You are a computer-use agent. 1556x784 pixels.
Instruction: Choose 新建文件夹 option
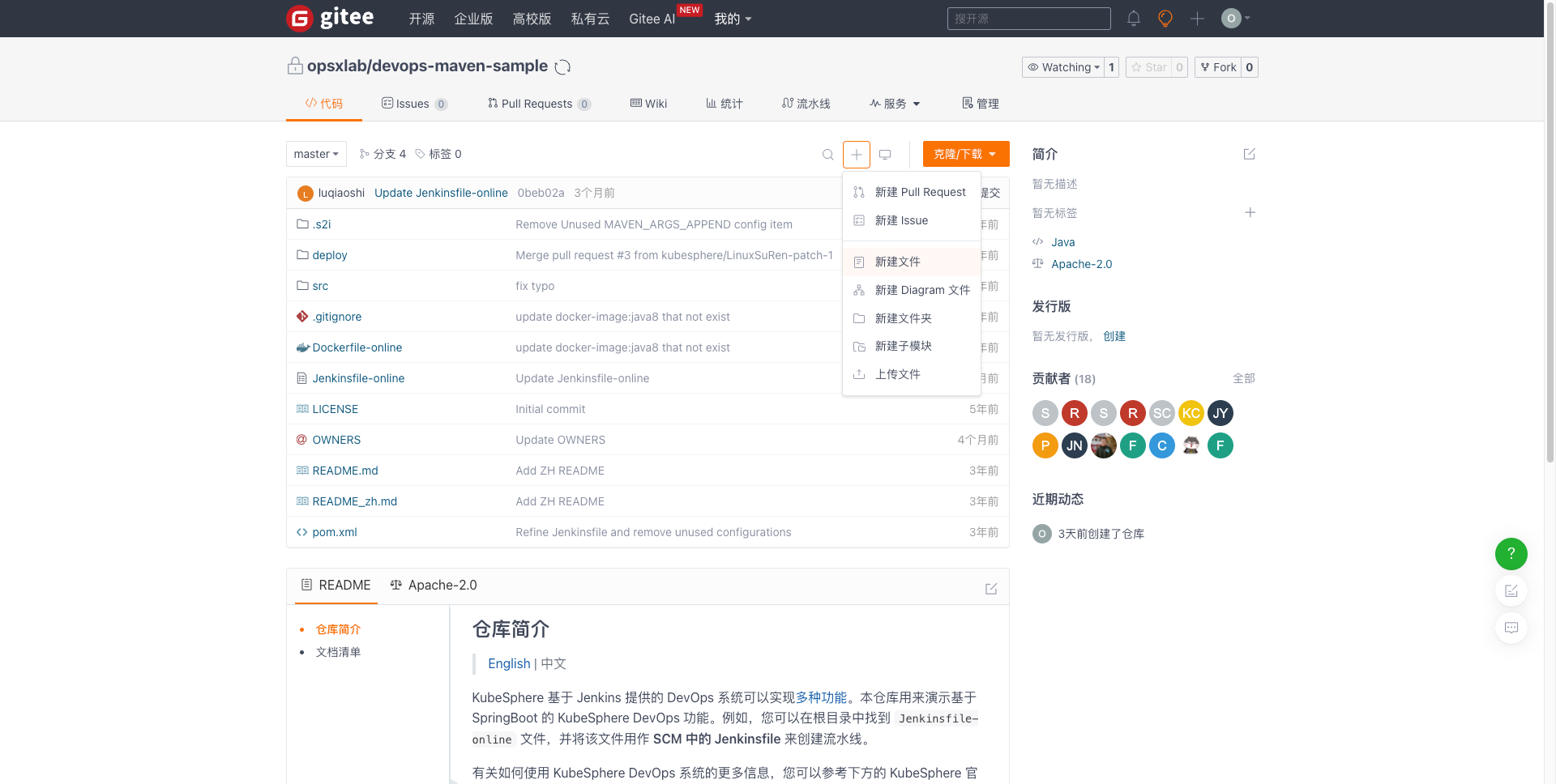pyautogui.click(x=912, y=318)
